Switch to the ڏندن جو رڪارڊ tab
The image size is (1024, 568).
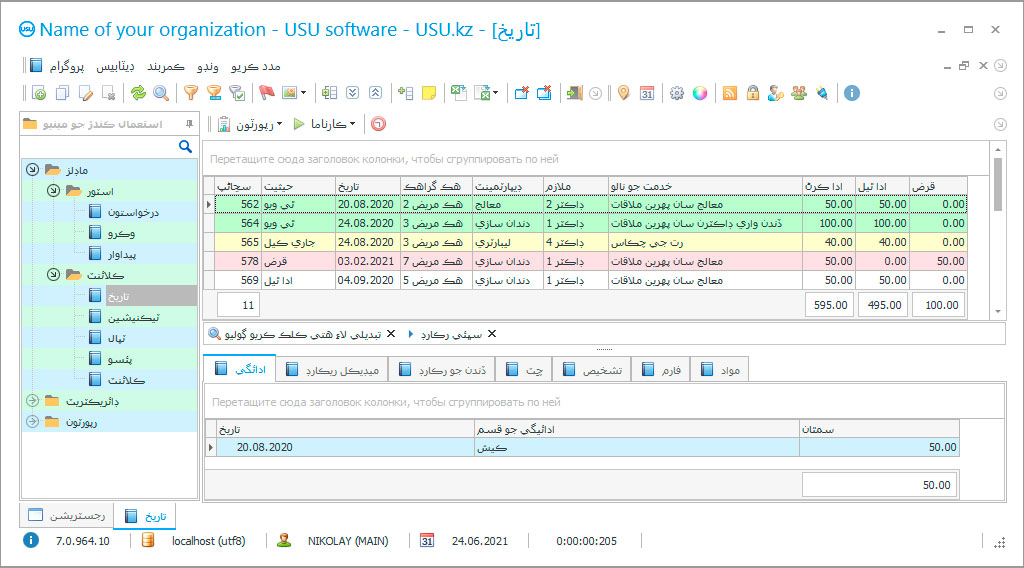[x=441, y=370]
